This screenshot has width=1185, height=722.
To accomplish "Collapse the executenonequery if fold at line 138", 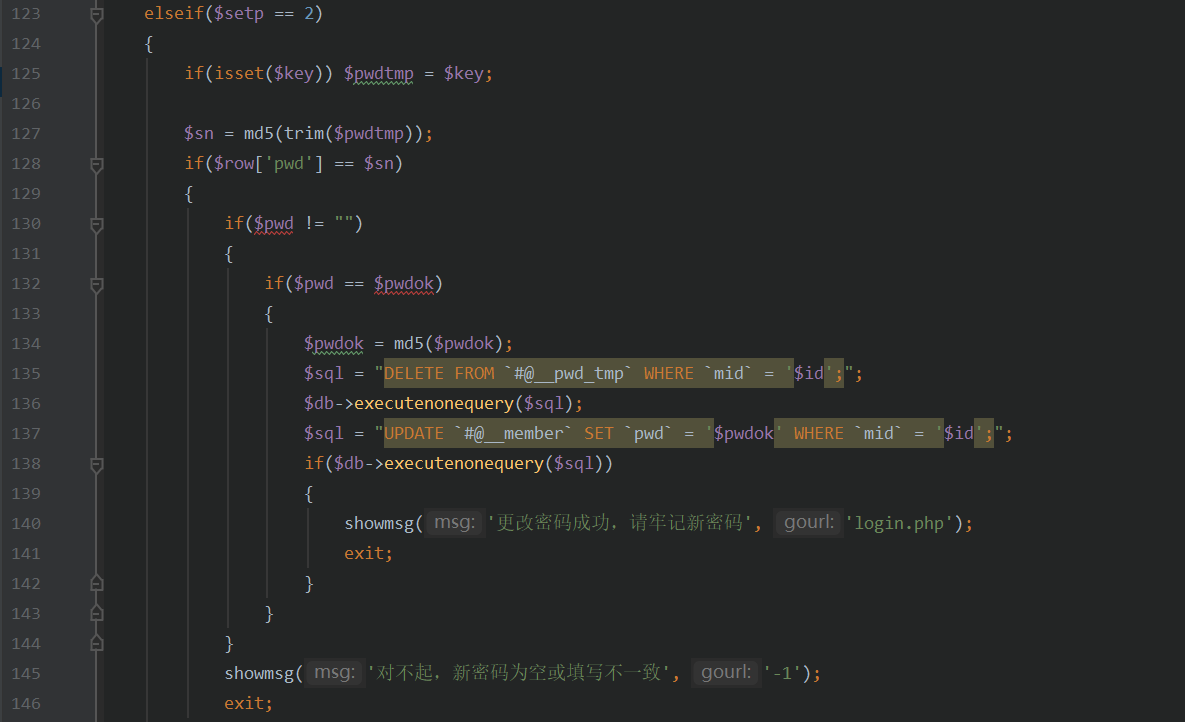I will [x=97, y=464].
